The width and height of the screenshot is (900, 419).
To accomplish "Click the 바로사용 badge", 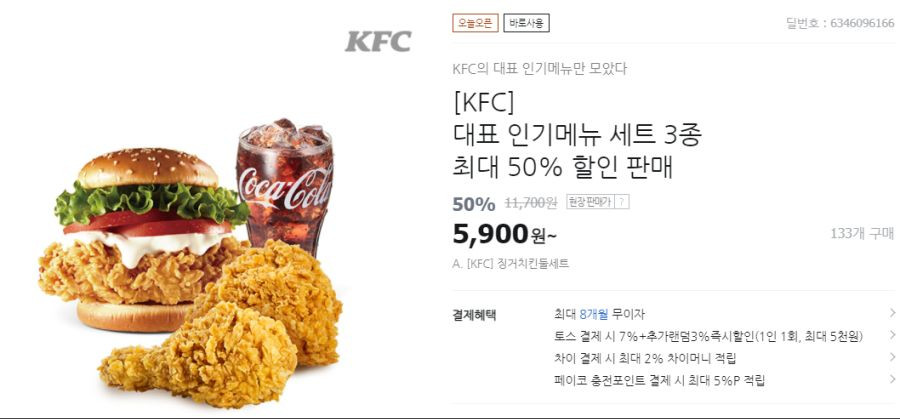I will [x=526, y=23].
